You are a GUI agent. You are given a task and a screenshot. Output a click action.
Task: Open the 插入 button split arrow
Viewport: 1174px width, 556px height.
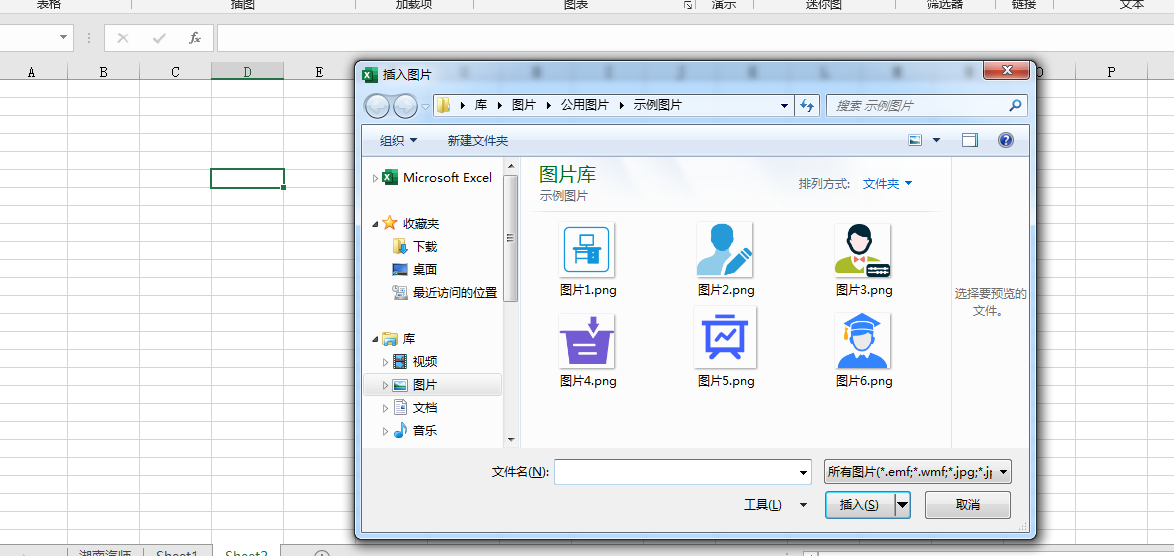point(903,505)
